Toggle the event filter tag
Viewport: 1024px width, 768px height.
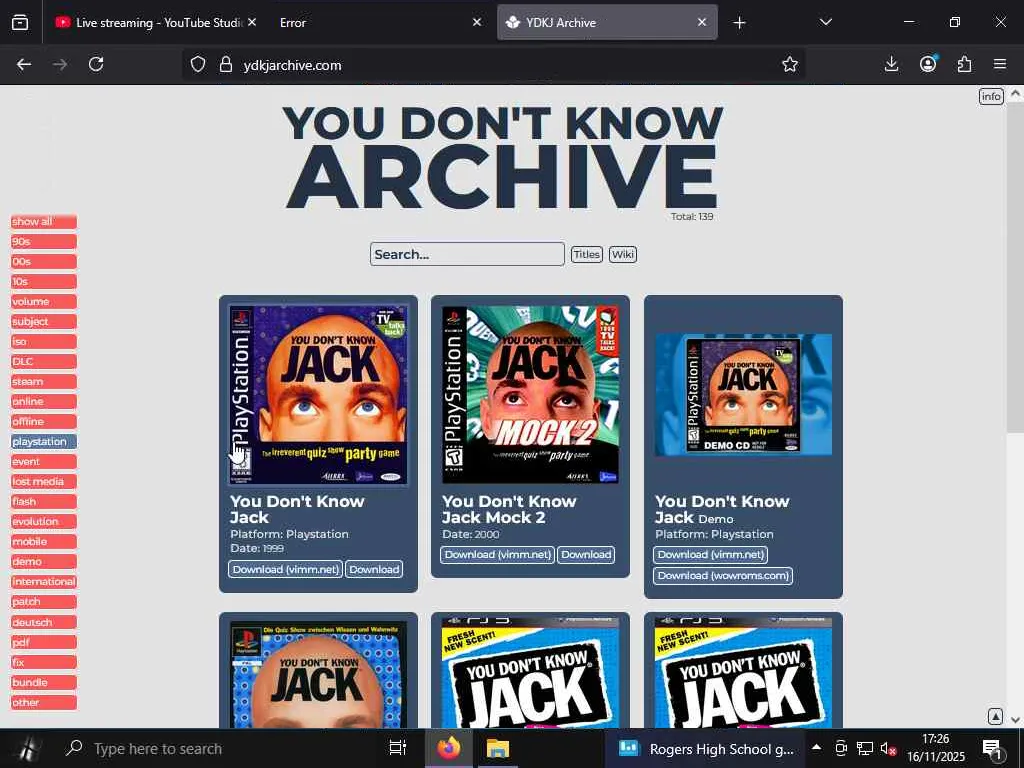click(44, 462)
